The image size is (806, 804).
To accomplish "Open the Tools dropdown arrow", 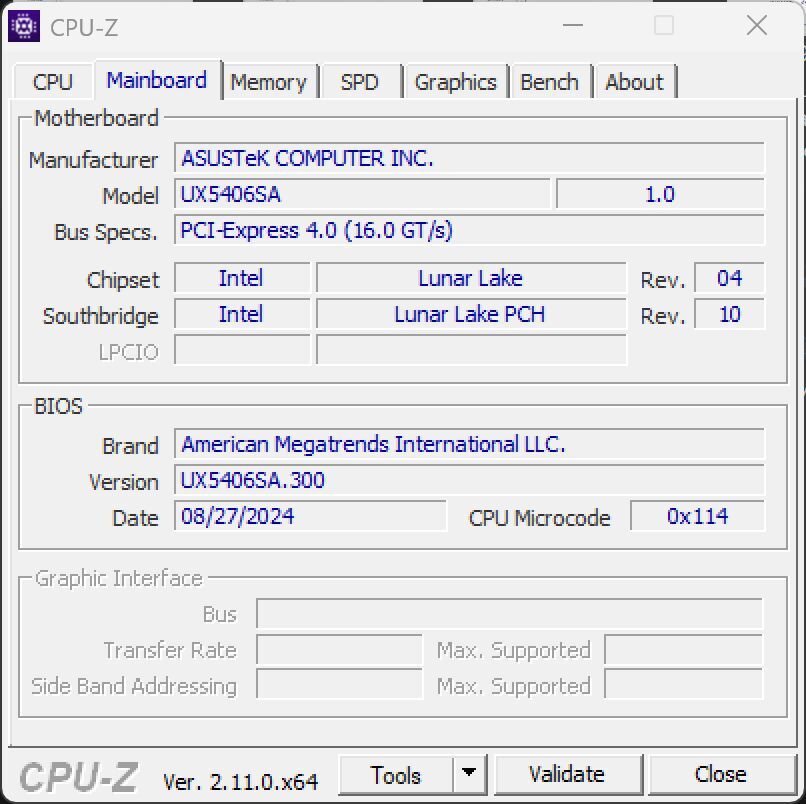I will (x=467, y=773).
